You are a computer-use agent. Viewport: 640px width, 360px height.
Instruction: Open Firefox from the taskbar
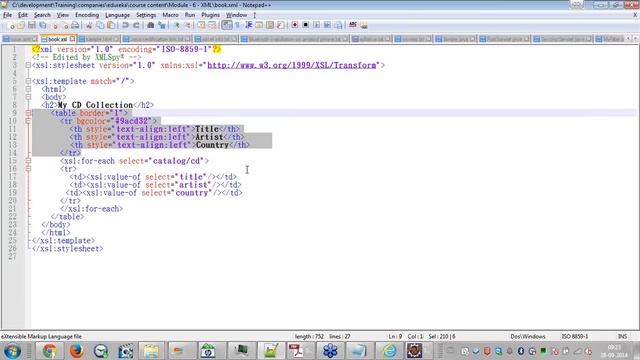coord(76,351)
